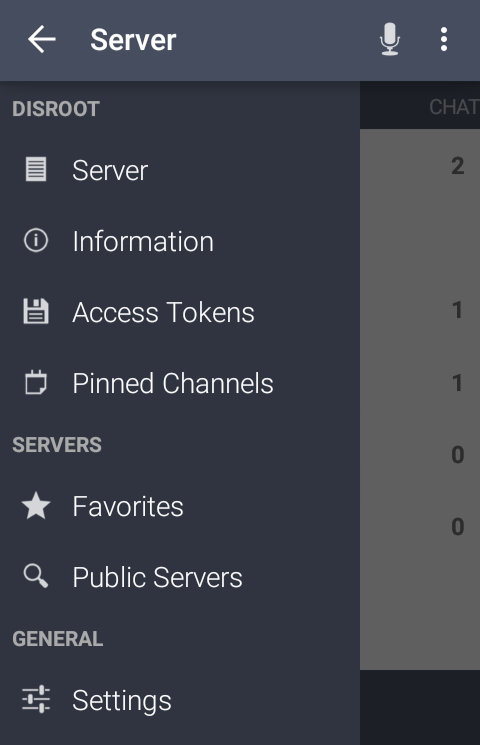480x745 pixels.
Task: Tap the Server title in header
Action: pos(133,39)
